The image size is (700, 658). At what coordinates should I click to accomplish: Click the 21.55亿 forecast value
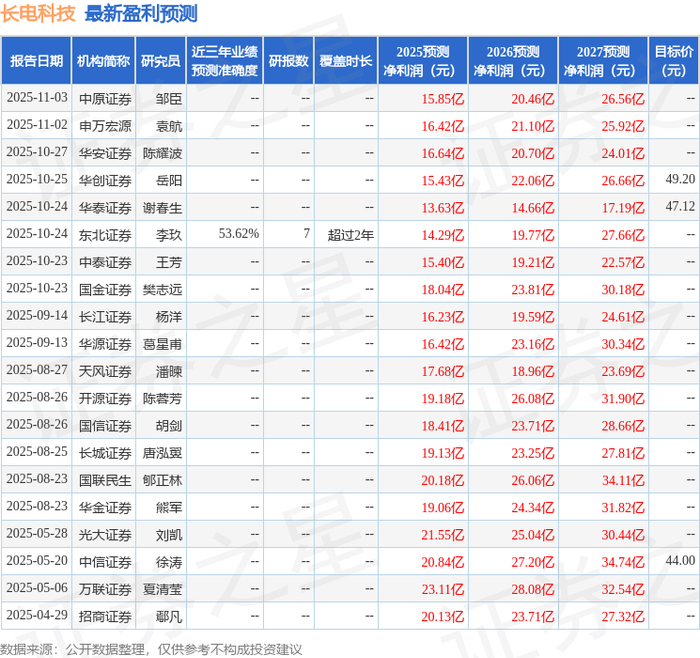tap(443, 534)
